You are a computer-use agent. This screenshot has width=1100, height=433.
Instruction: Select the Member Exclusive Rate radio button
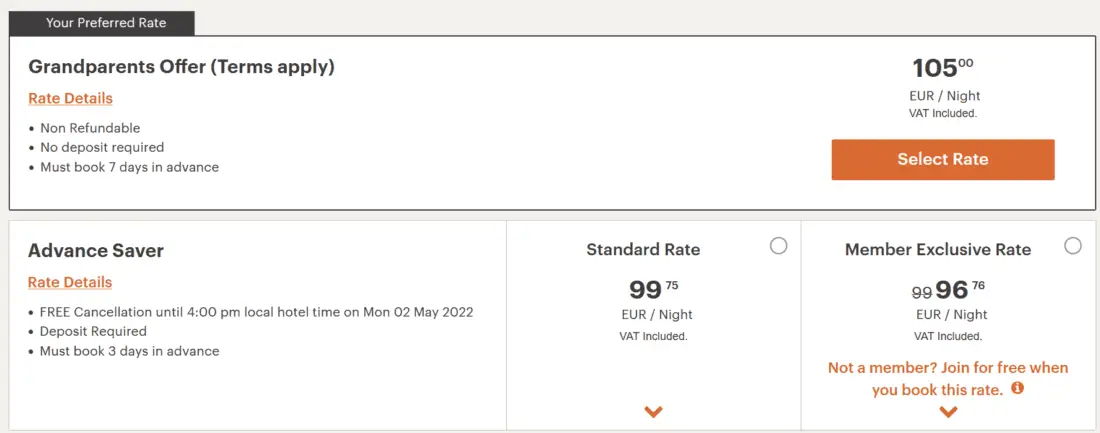click(1073, 246)
